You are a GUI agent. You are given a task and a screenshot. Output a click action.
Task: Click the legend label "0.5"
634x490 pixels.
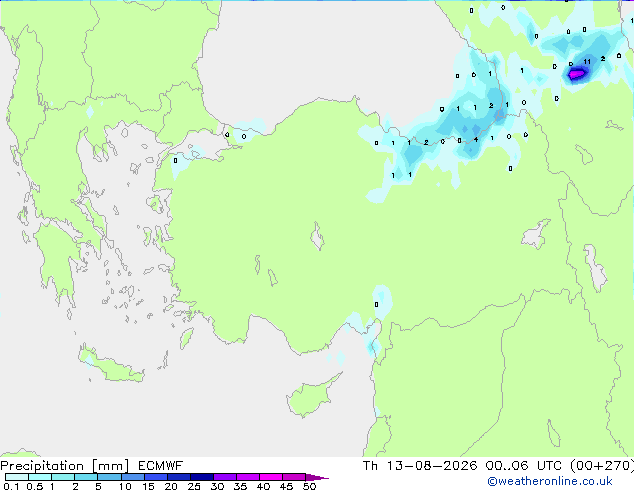tap(34, 486)
